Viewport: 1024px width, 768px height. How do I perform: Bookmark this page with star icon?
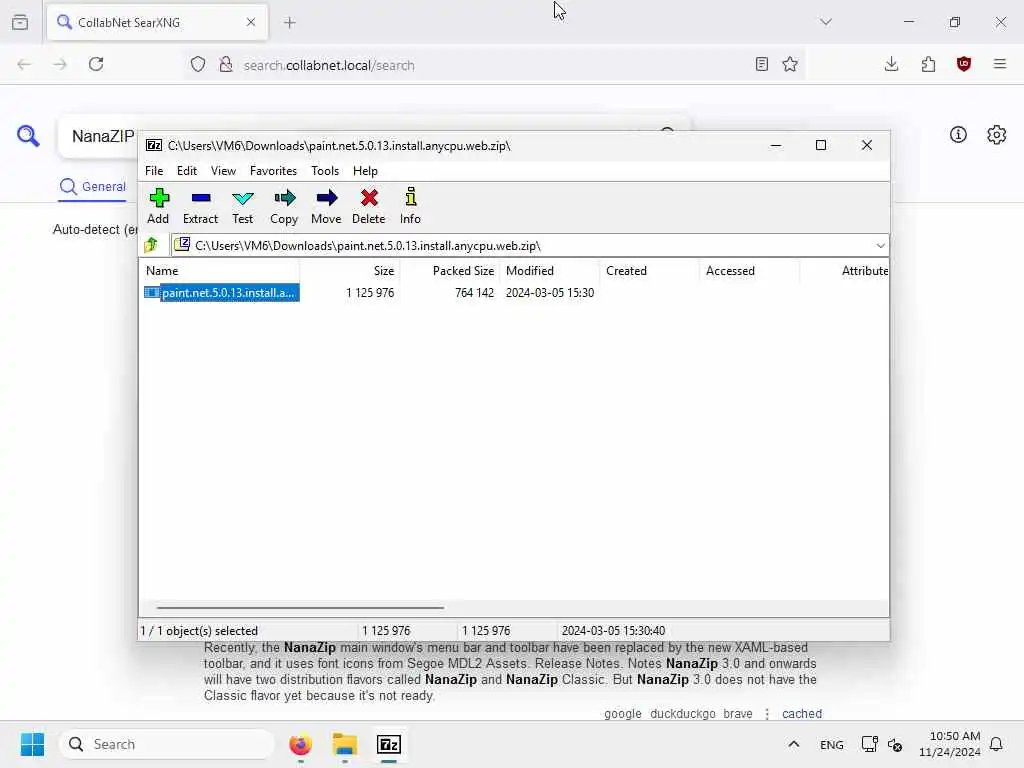pos(790,64)
